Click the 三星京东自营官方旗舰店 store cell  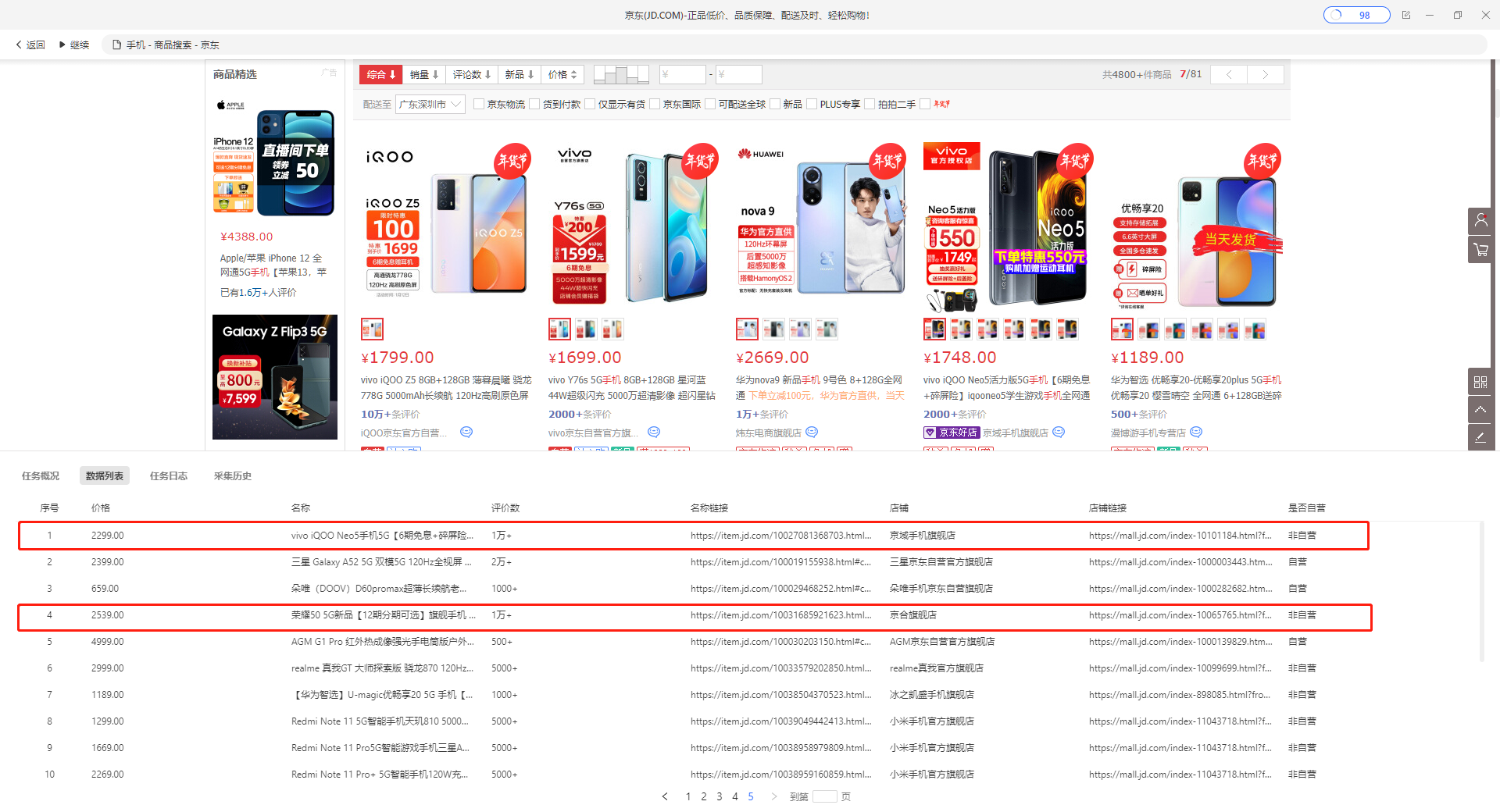pos(941,562)
